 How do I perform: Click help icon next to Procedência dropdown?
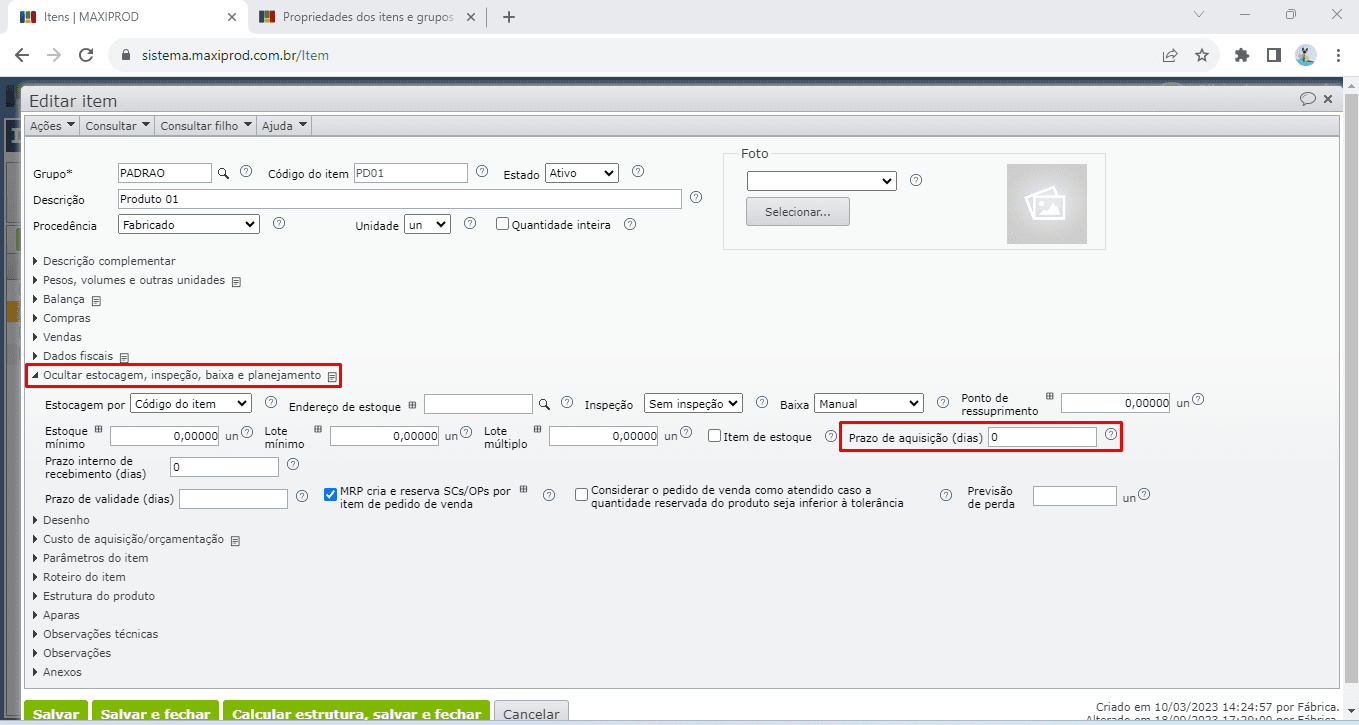click(x=279, y=223)
